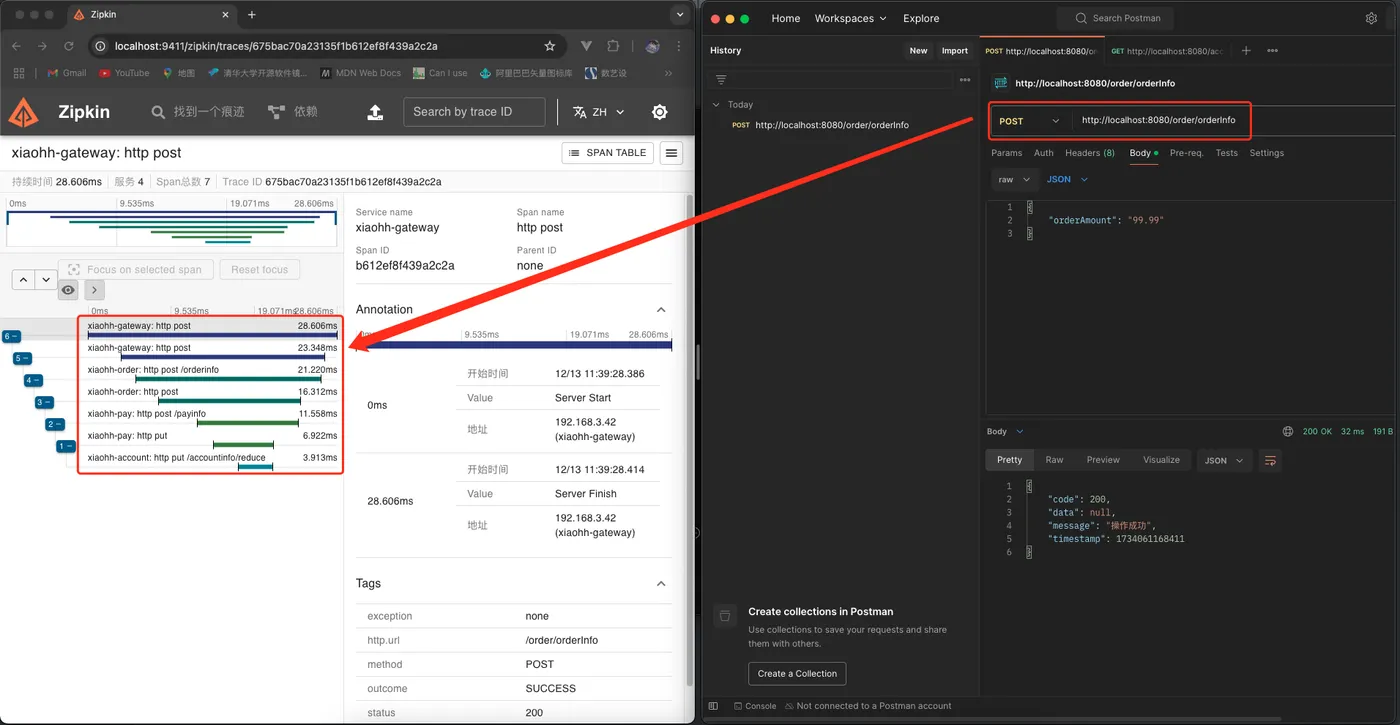
Task: Close the Zipkin browser tab
Action: 225,15
